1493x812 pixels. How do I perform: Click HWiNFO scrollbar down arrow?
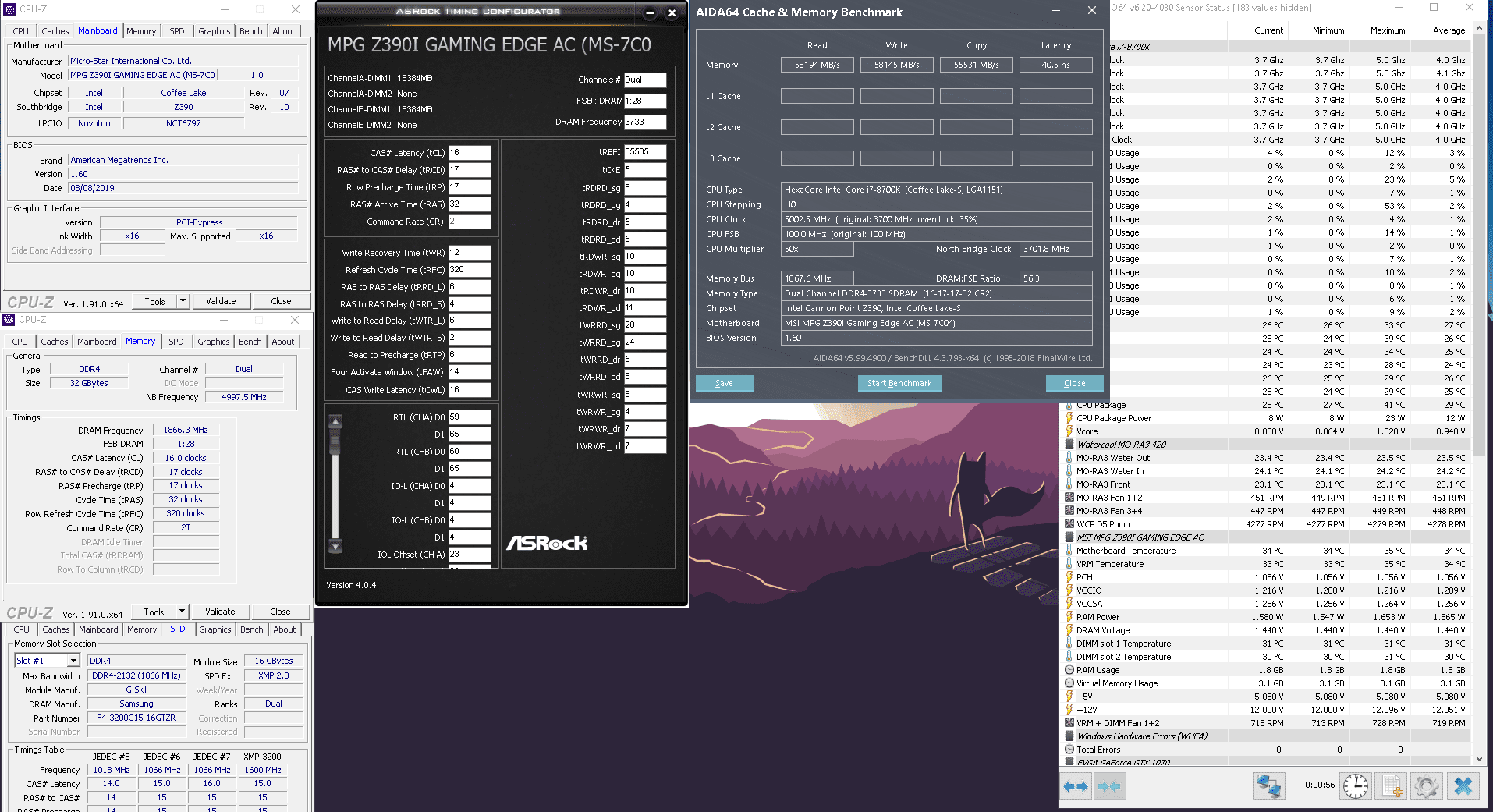pyautogui.click(x=1479, y=758)
